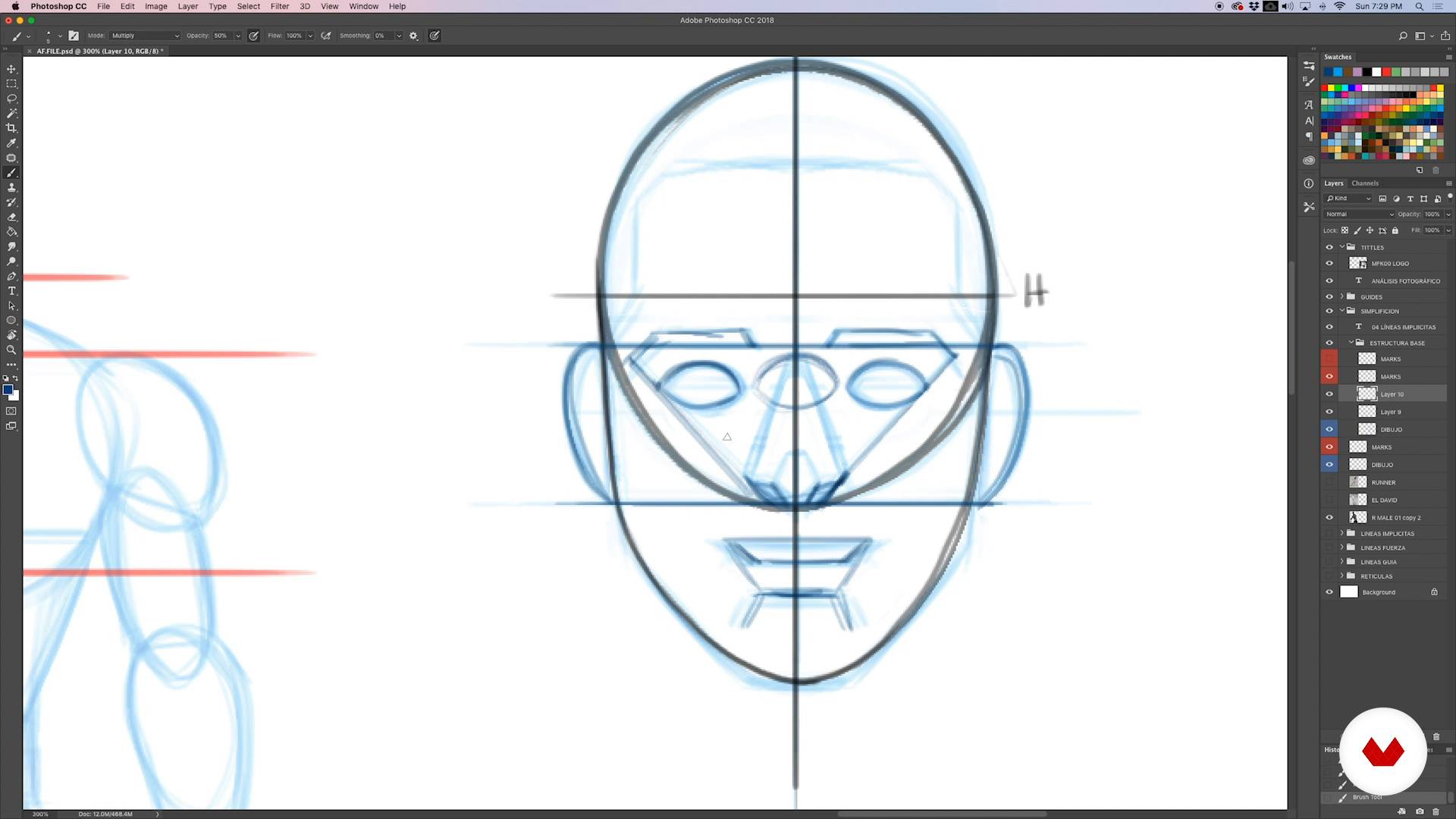Select the Move tool
Screen dimensions: 1456x819
(x=11, y=69)
